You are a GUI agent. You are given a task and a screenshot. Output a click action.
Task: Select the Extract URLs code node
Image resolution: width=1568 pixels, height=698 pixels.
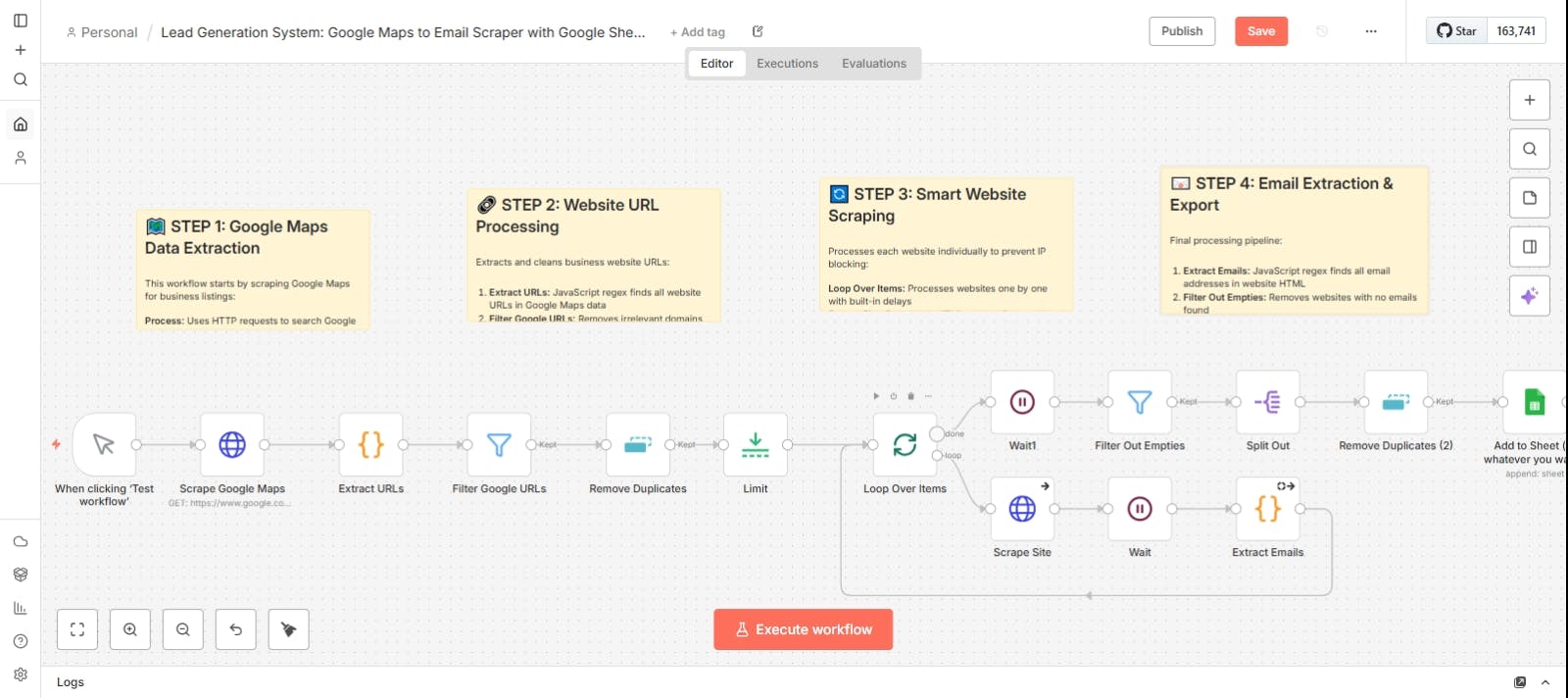[x=370, y=445]
